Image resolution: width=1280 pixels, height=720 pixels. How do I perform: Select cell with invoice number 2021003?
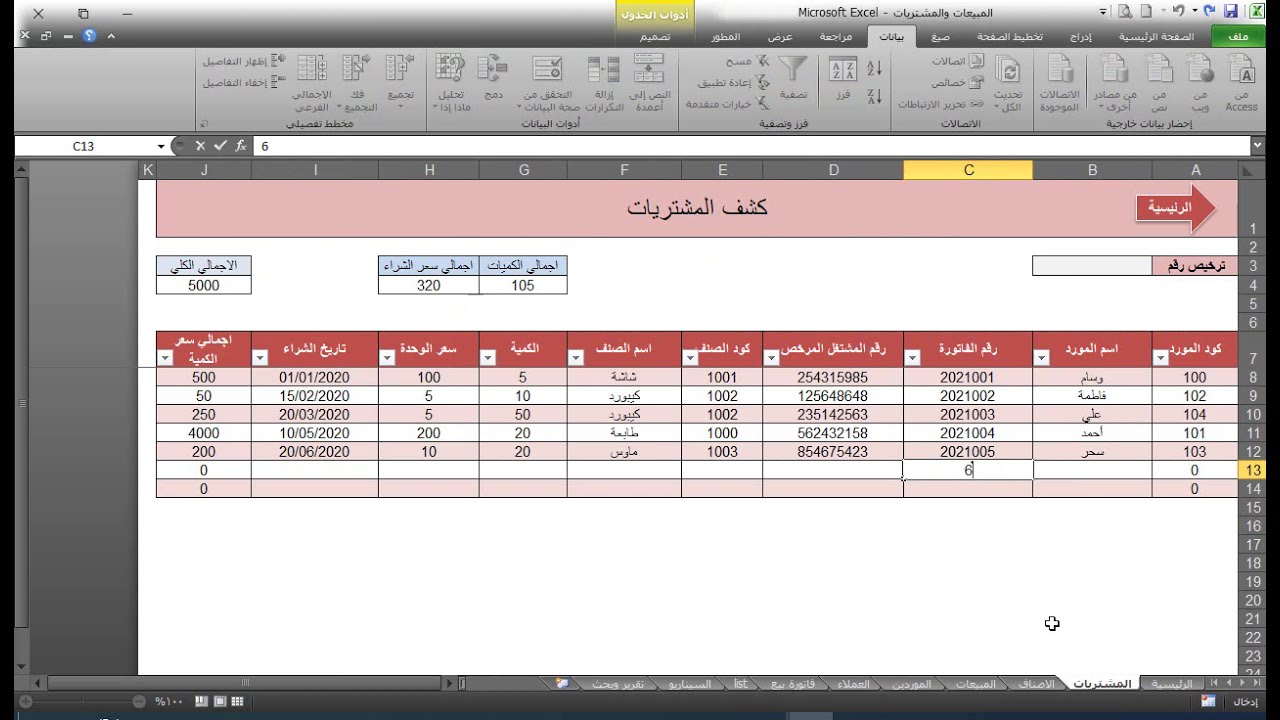point(968,415)
